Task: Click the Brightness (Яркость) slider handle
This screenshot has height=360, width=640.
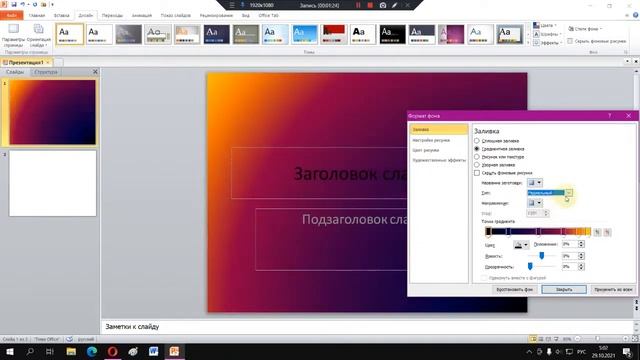Action: 542,256
